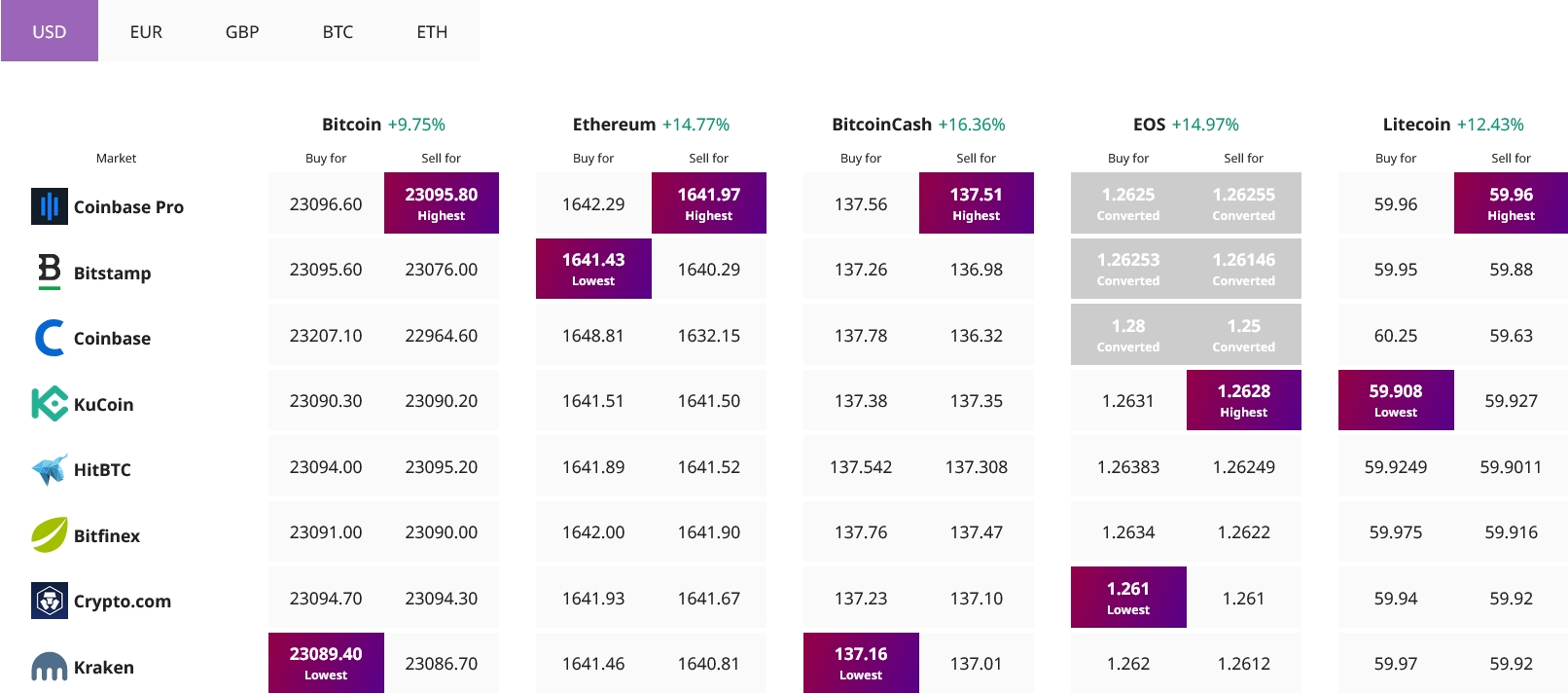Screen dimensions: 1568x694
Task: Click the Kraken logo icon
Action: pos(50,667)
